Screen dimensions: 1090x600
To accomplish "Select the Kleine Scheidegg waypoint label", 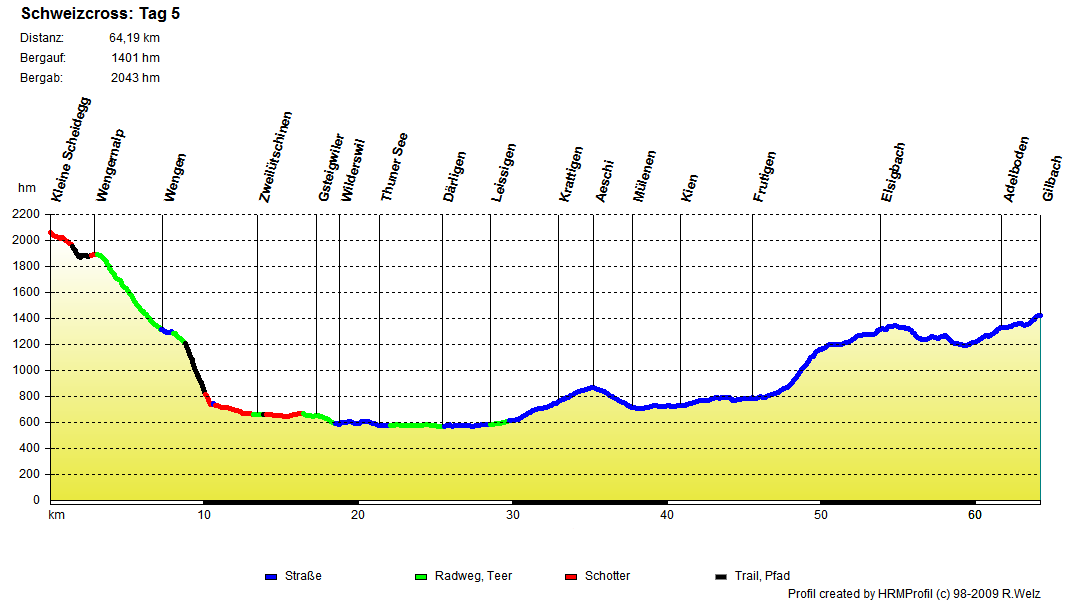I will point(71,150).
